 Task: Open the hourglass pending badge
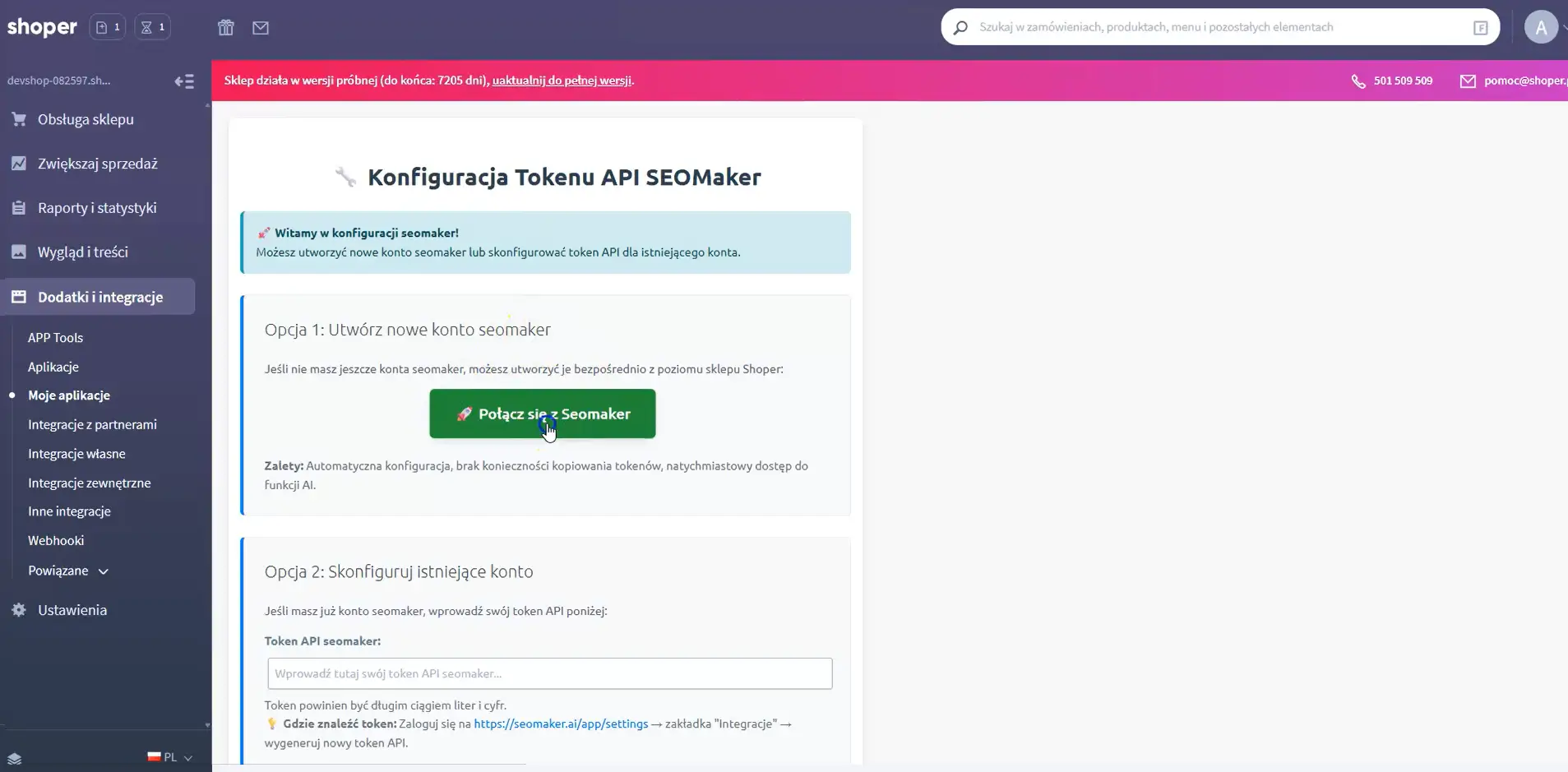click(x=153, y=27)
